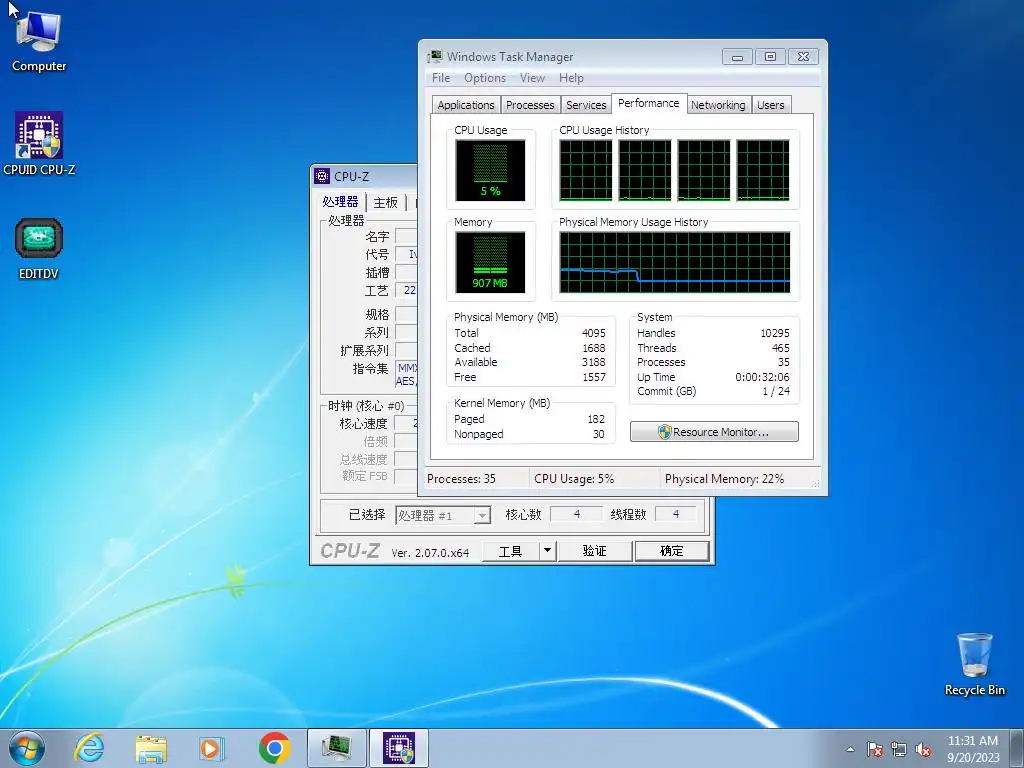Open the View menu in Task Manager

pos(532,78)
